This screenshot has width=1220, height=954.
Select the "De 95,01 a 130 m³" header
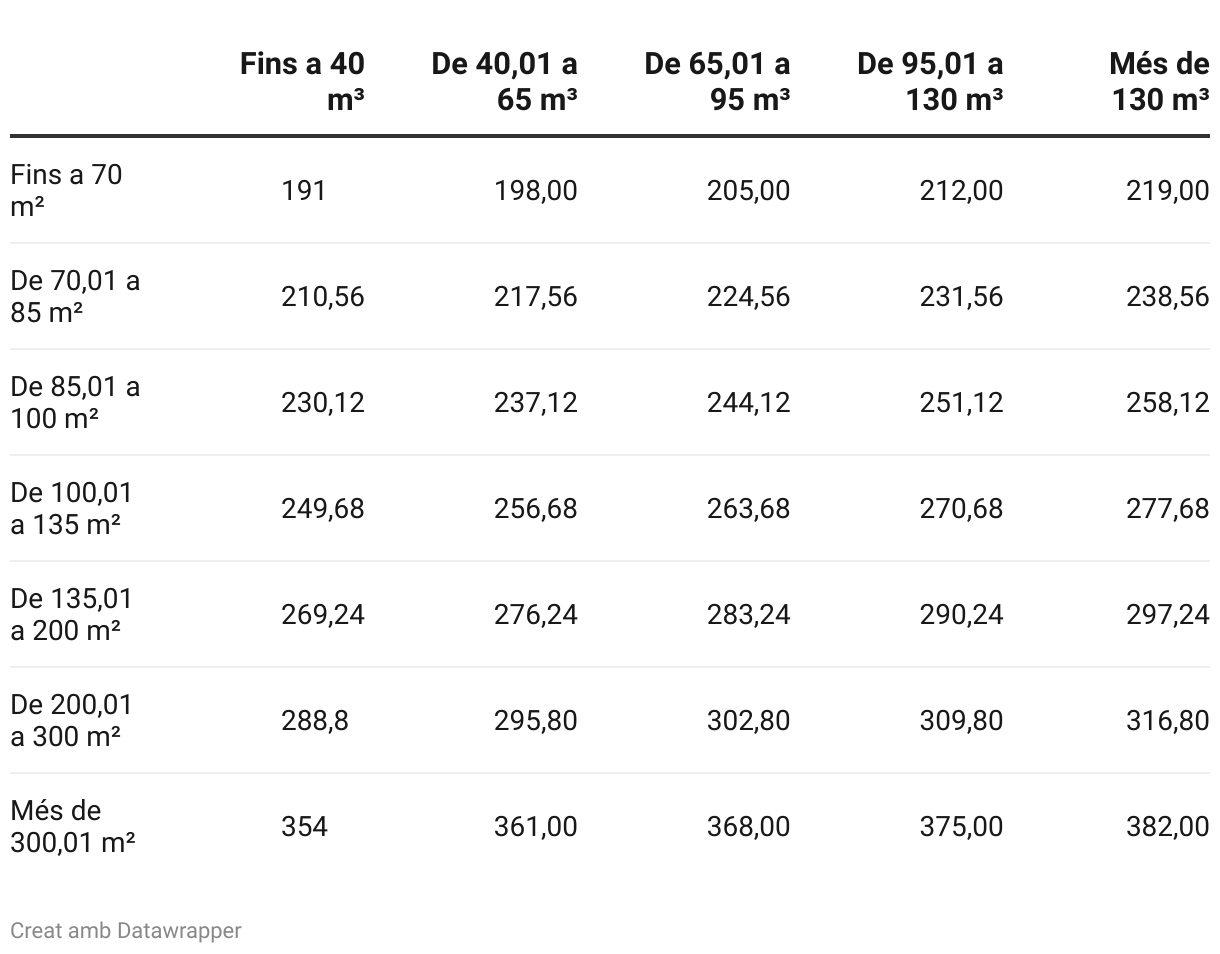(x=930, y=81)
